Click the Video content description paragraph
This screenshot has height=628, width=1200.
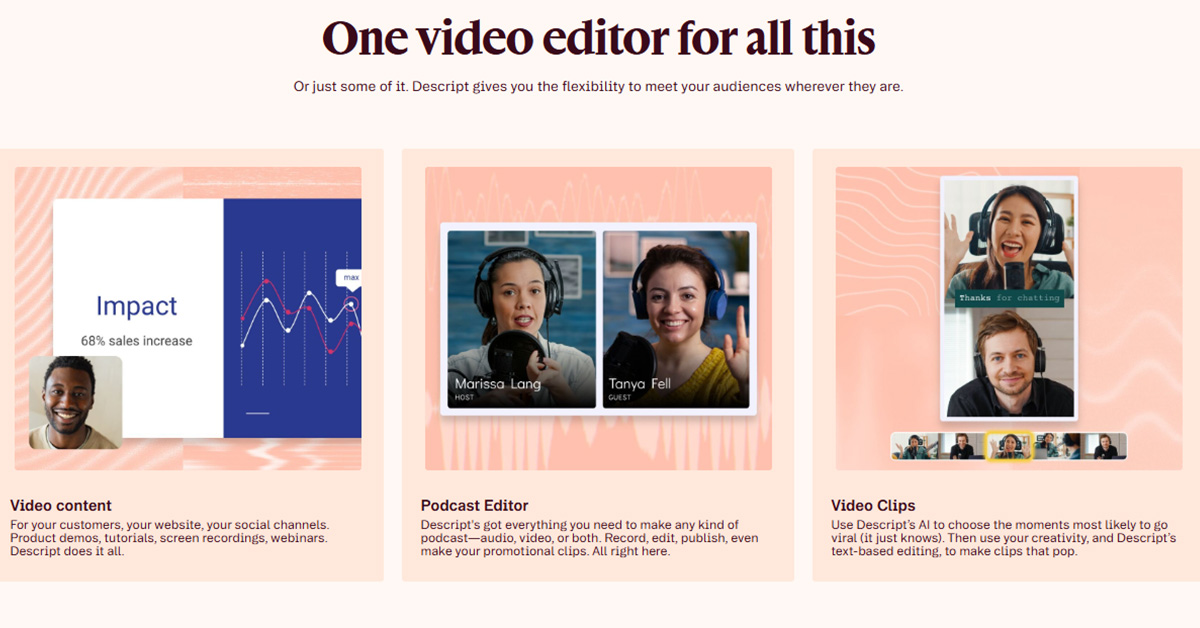click(169, 538)
